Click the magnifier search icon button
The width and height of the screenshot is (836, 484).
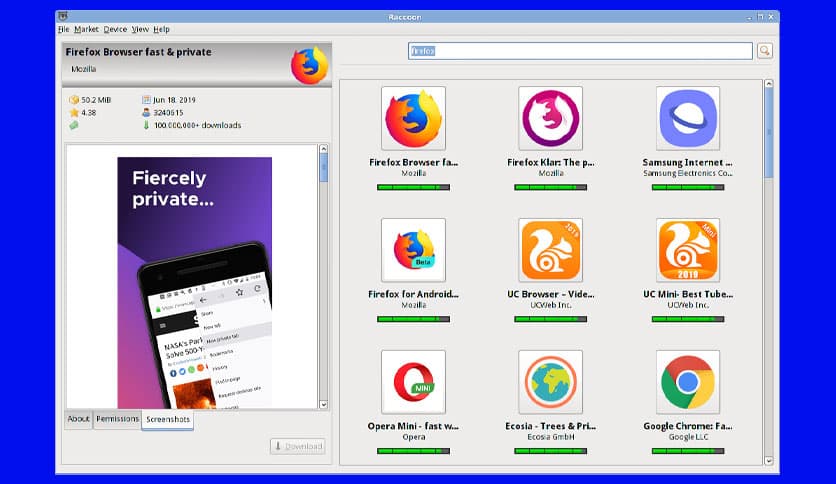tap(765, 51)
